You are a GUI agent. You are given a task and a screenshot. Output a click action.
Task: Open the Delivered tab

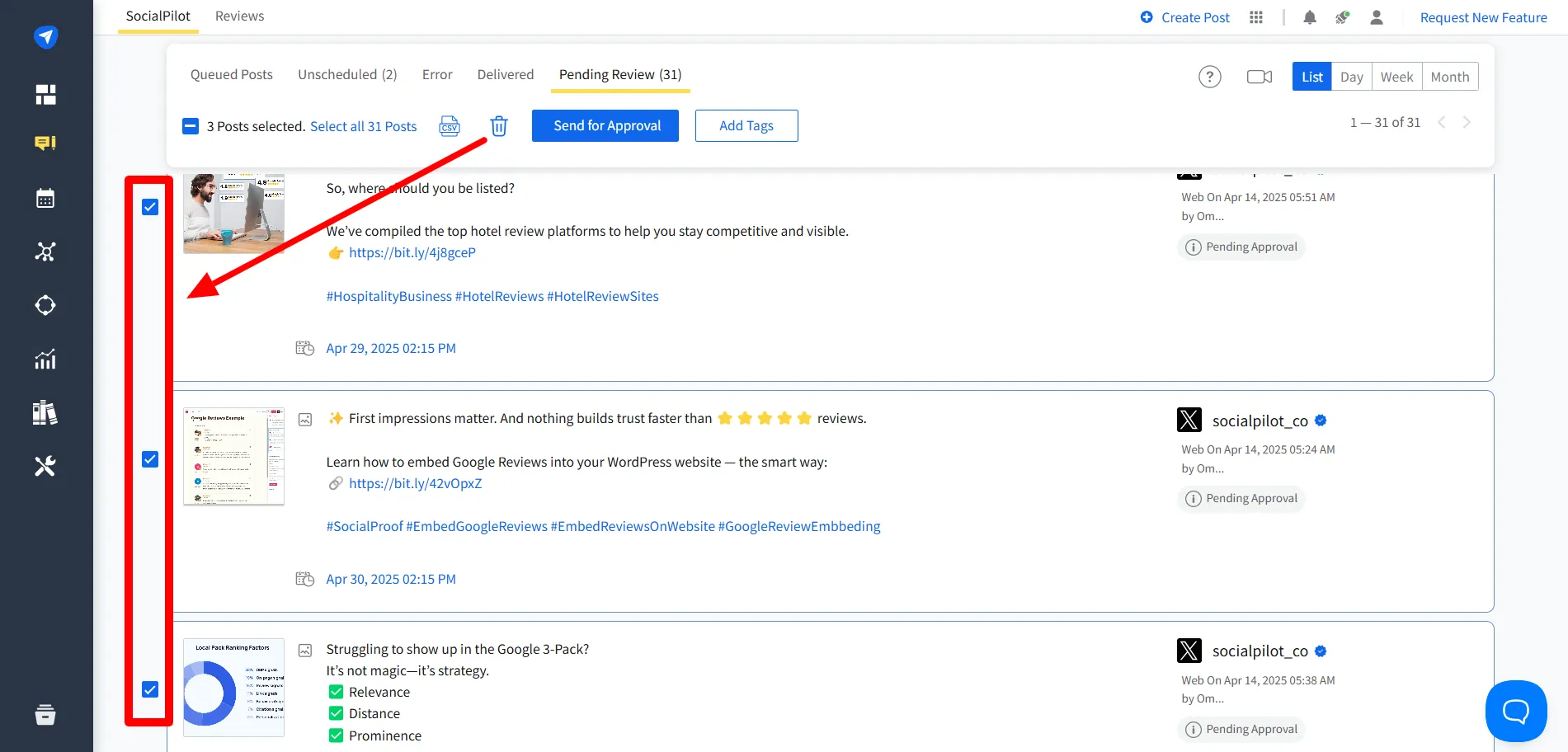tap(506, 74)
